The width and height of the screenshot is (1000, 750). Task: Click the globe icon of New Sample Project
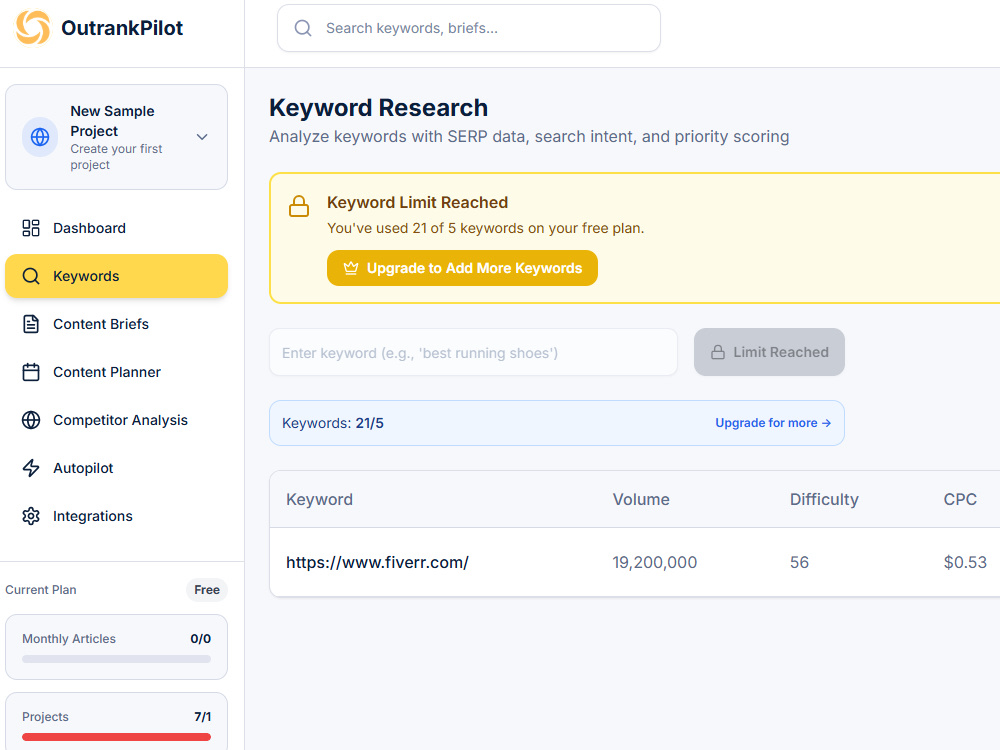coord(40,136)
